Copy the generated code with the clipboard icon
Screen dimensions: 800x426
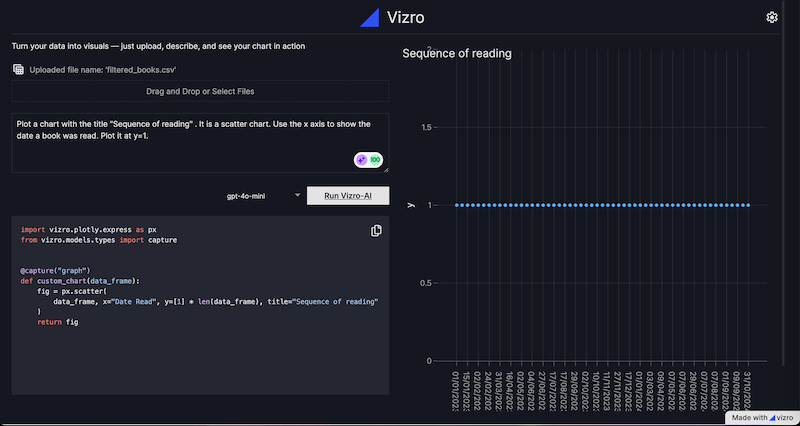click(x=376, y=231)
